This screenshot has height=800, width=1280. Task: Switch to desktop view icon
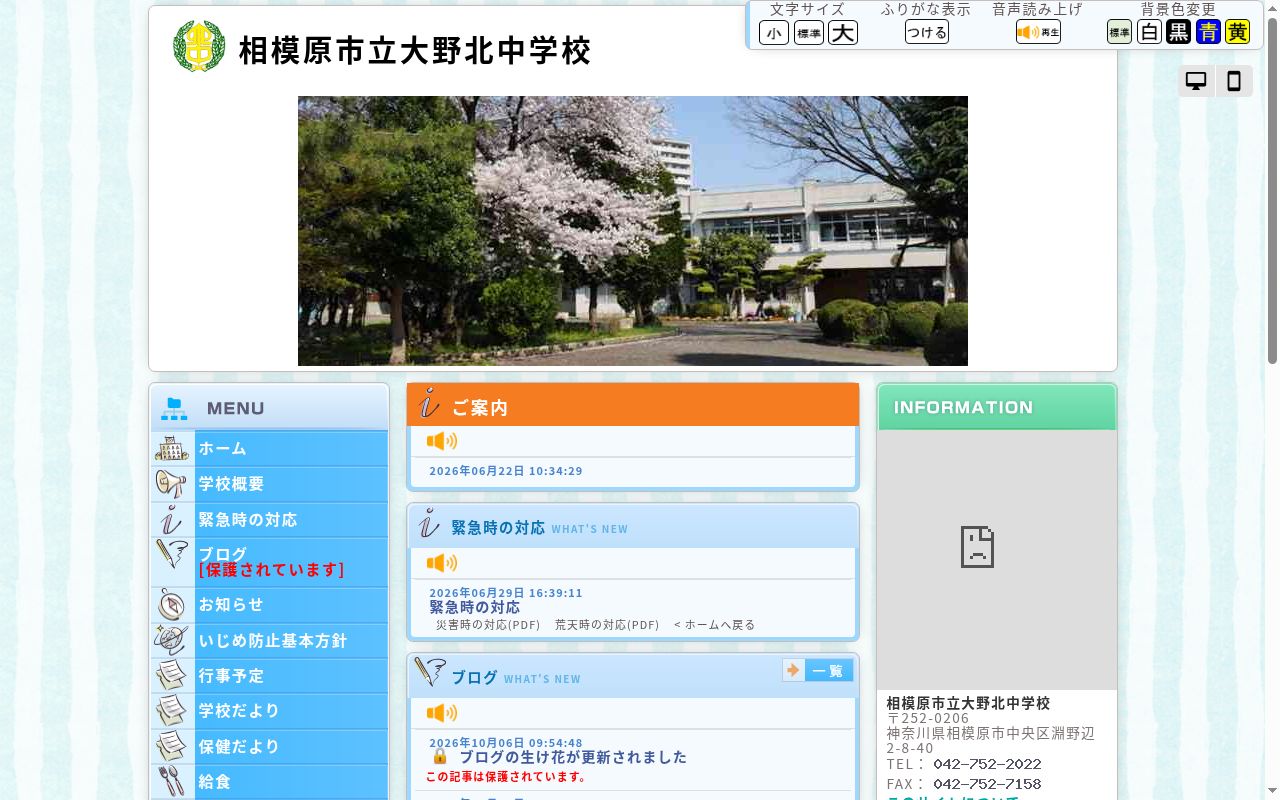point(1196,81)
